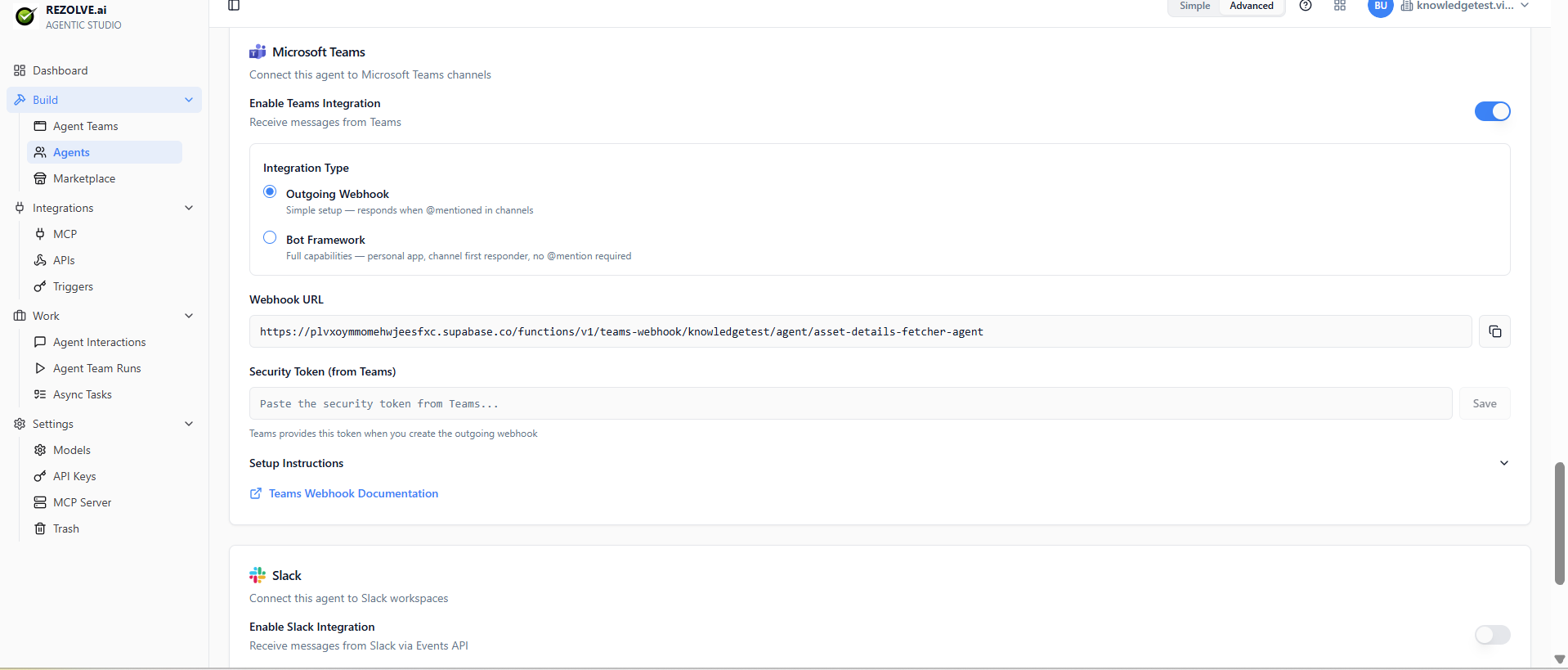
Task: Click the APIs webhook icon
Action: coord(40,260)
